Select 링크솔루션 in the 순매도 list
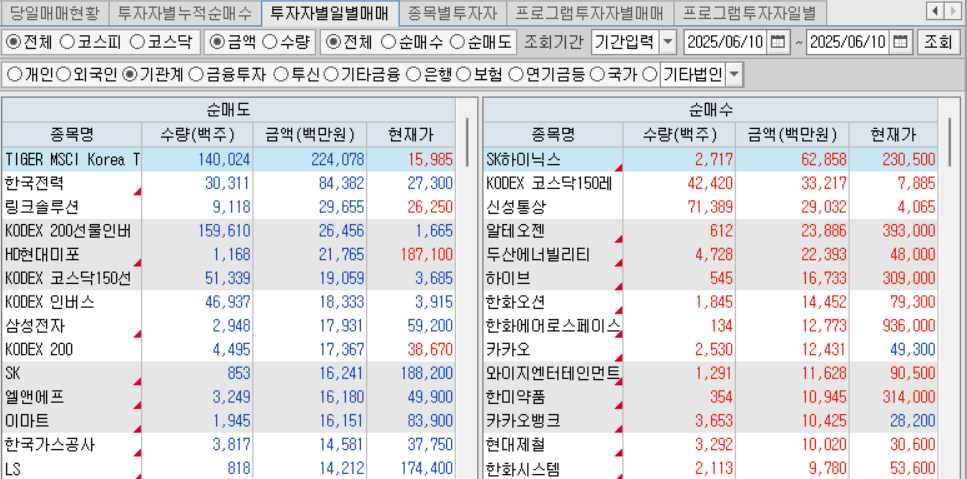967x479 pixels. (228, 207)
